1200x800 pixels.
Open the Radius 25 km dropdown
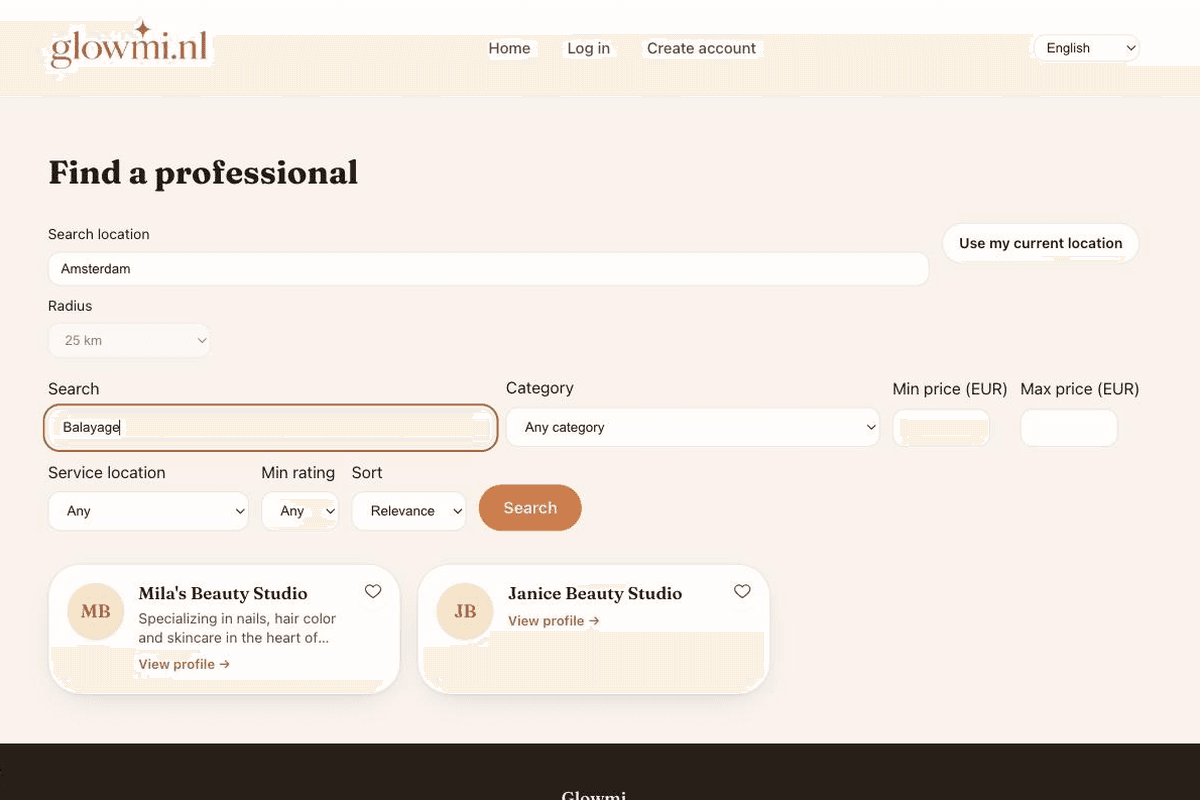click(130, 340)
